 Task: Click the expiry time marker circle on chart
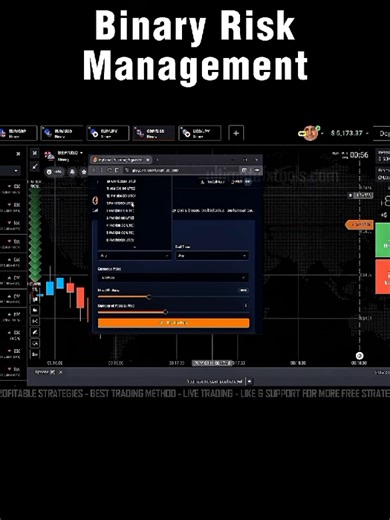click(359, 356)
